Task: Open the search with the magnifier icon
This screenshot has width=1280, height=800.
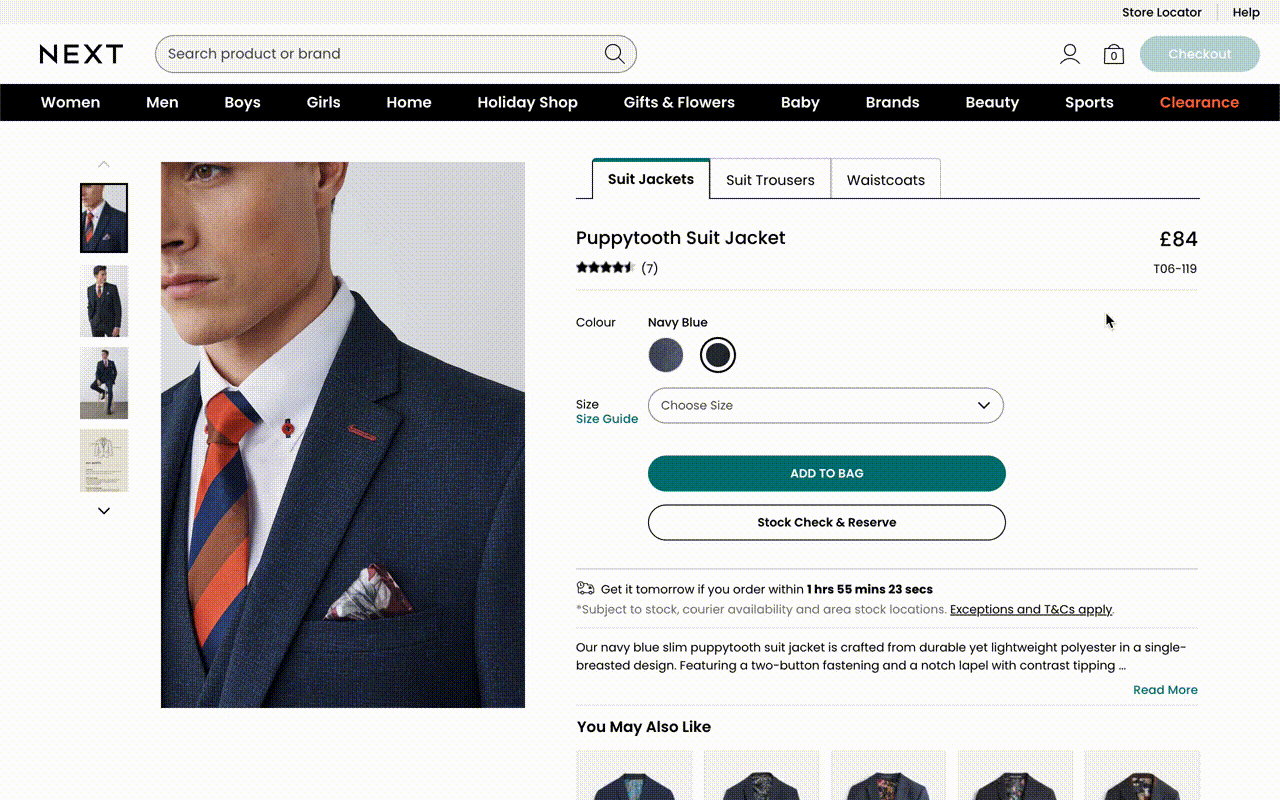Action: pos(614,53)
